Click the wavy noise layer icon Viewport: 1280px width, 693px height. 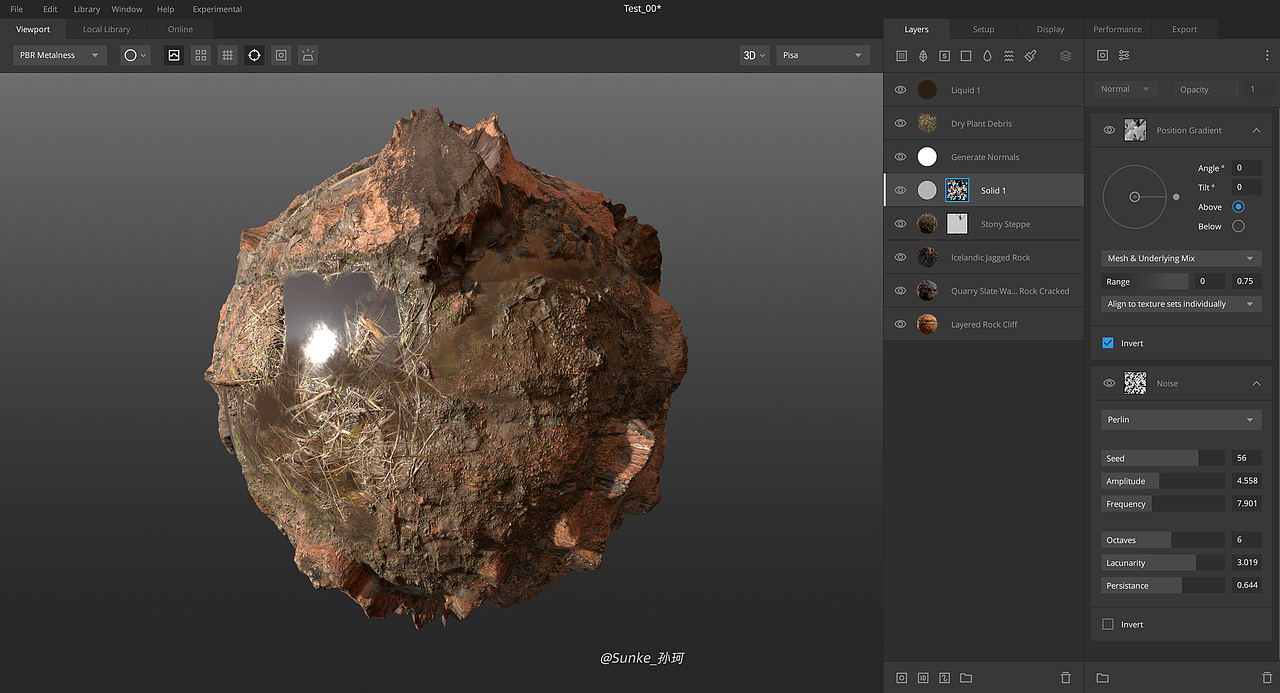click(1008, 56)
